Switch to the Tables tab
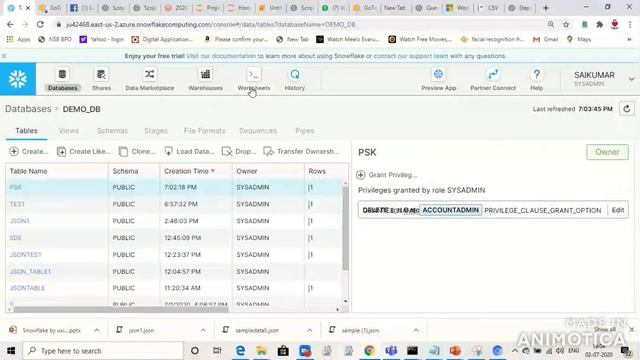The height and width of the screenshot is (360, 640). (27, 131)
